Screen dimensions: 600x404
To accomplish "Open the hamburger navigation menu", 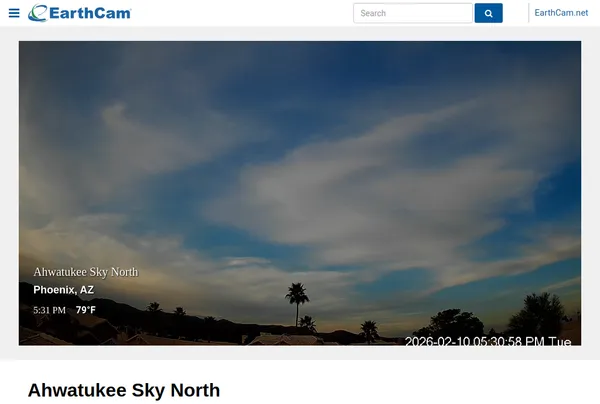I will 14,13.
